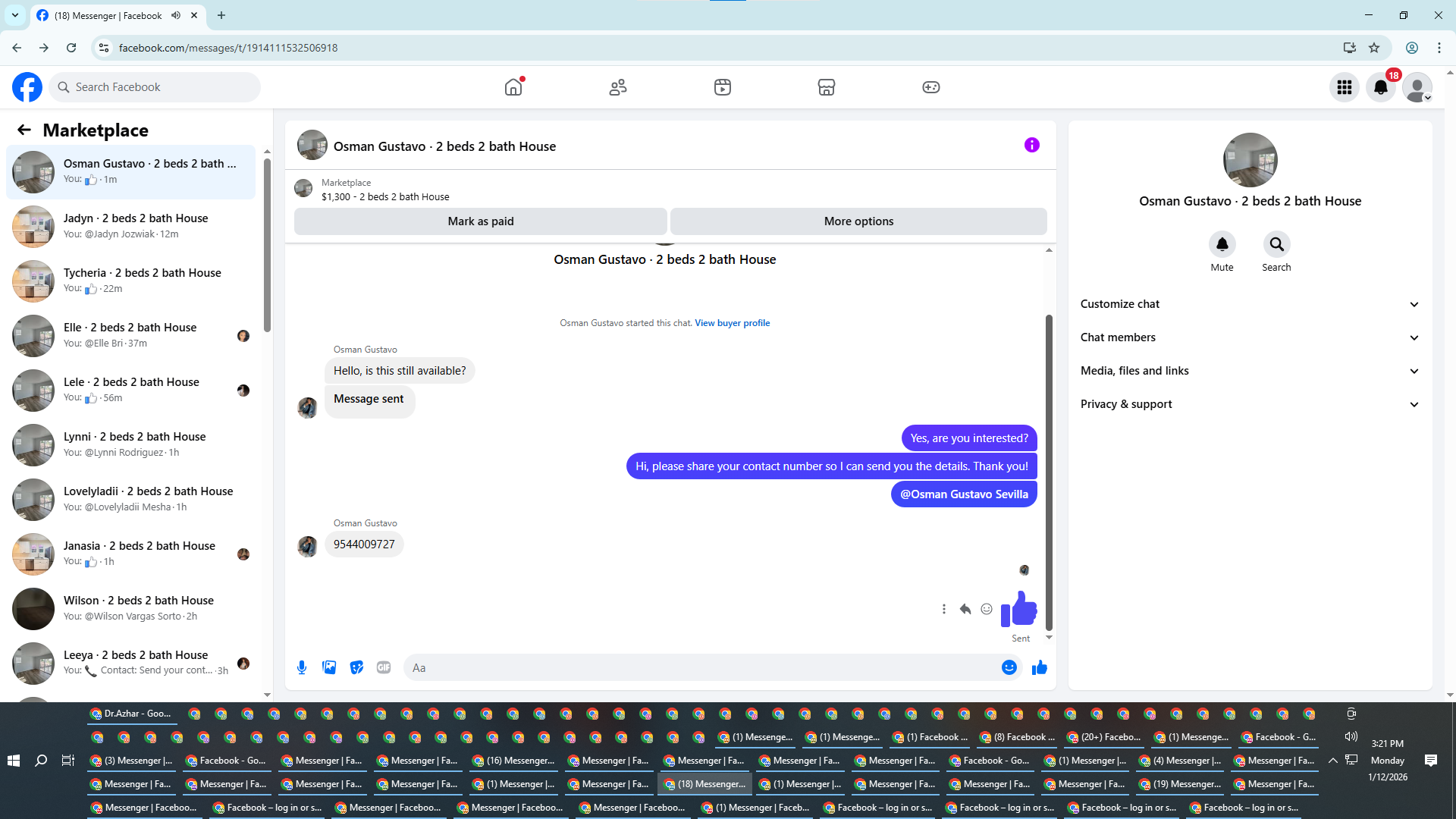Screen dimensions: 1456x819
Task: Mute the browser tab audio icon
Action: tap(176, 15)
